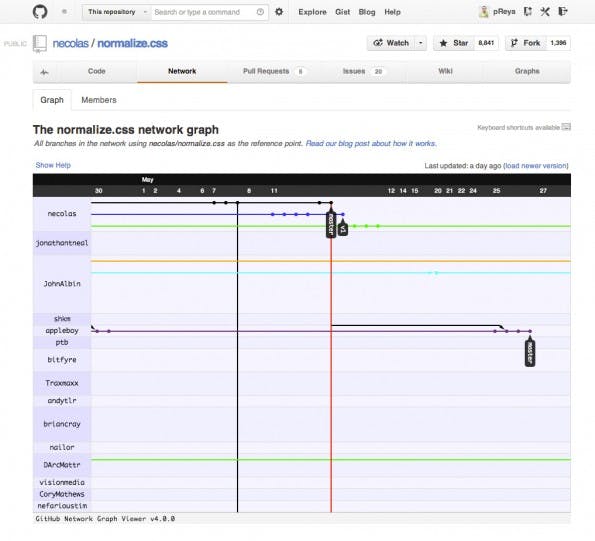Click the last purple commit dot on appleboy's line
This screenshot has width=595, height=541.
pyautogui.click(x=530, y=331)
